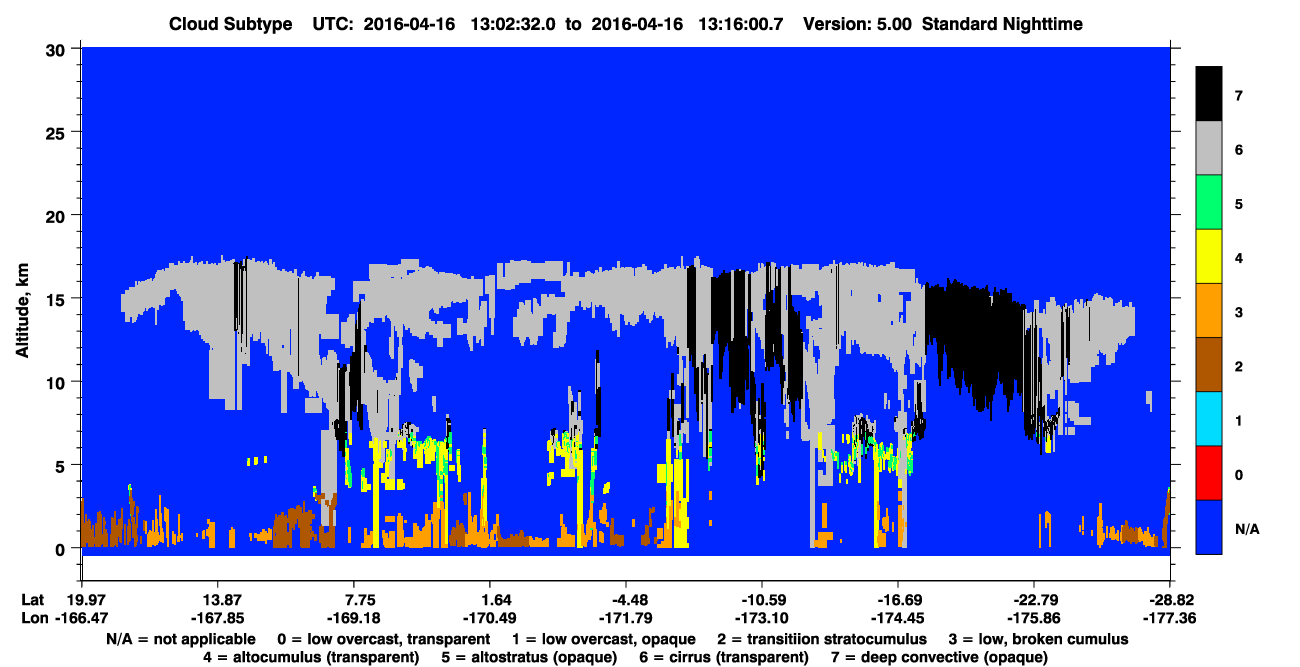Click the y-axis tick label 10
Screen dimensions: 1300x667
(58, 382)
